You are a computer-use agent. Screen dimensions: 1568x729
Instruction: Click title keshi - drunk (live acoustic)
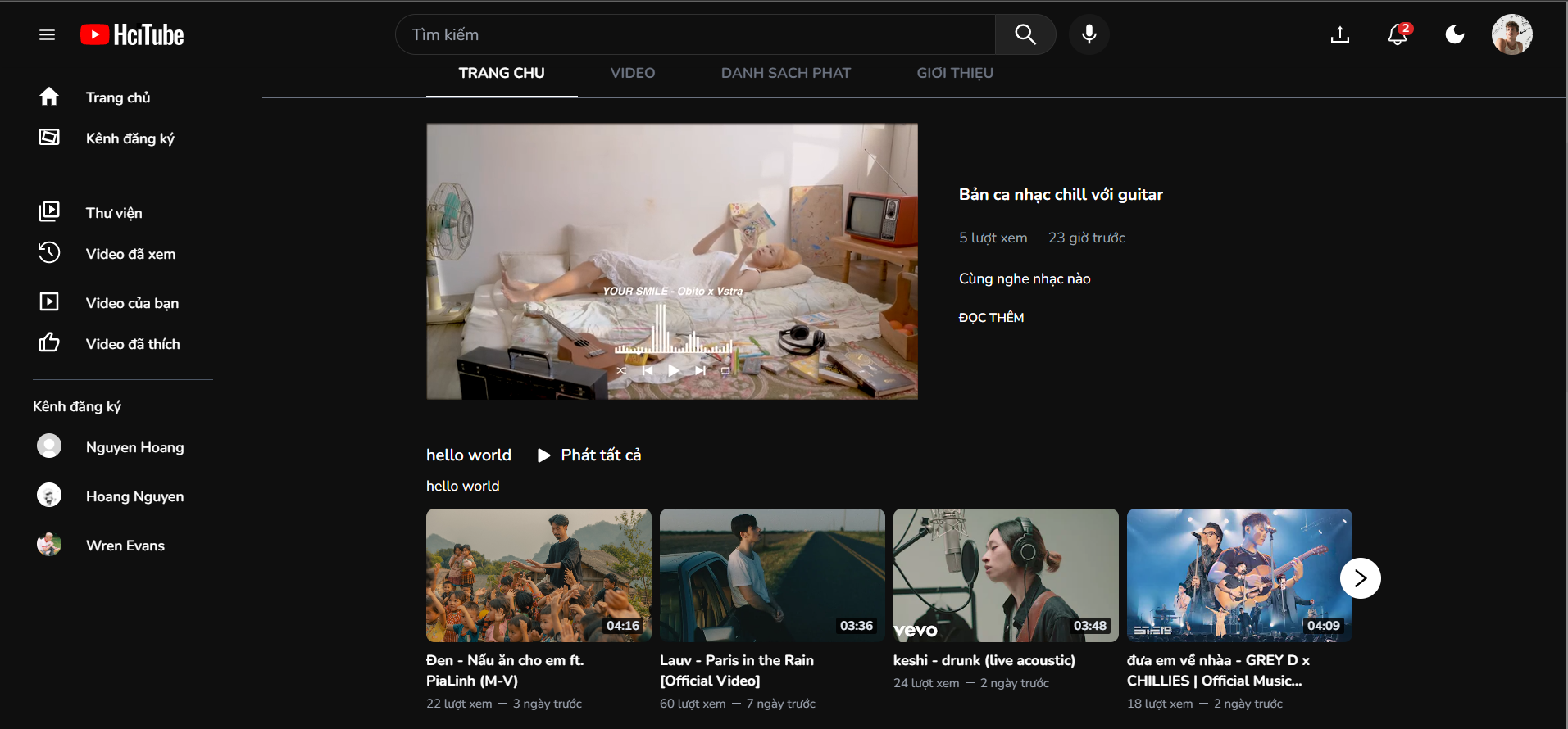(984, 660)
